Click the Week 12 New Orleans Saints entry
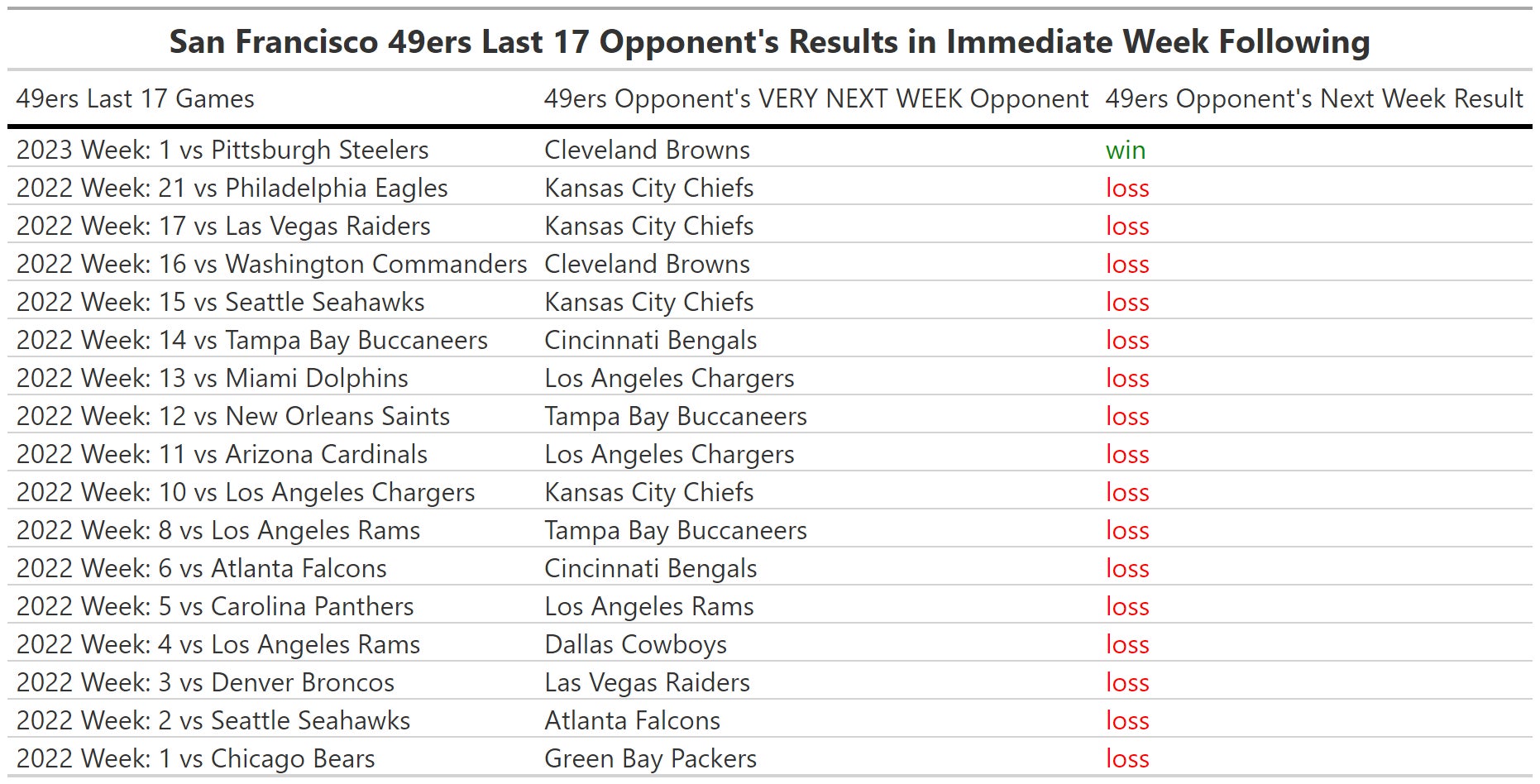 click(233, 417)
